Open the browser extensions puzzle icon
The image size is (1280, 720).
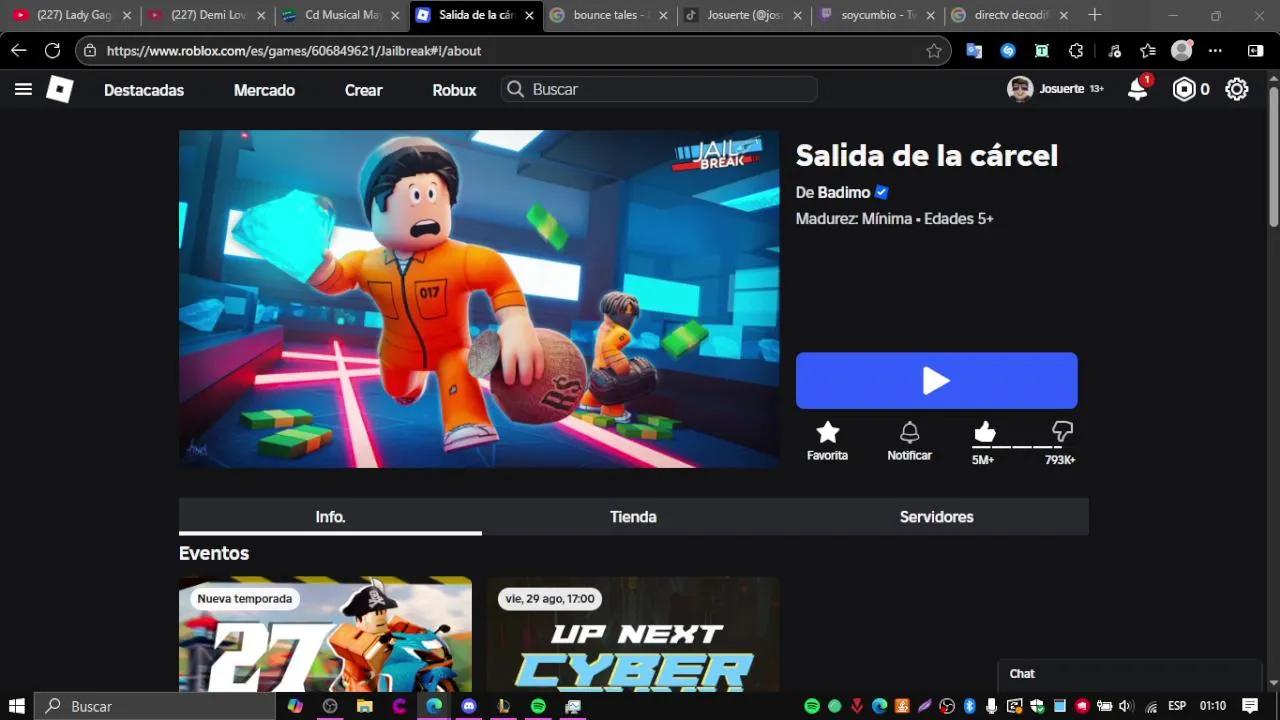[1076, 51]
